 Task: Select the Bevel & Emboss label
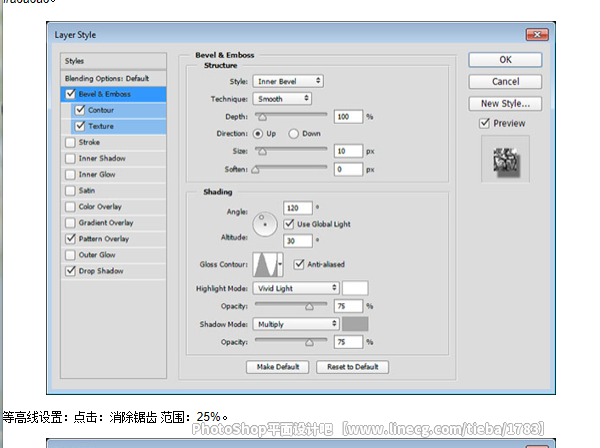point(104,94)
